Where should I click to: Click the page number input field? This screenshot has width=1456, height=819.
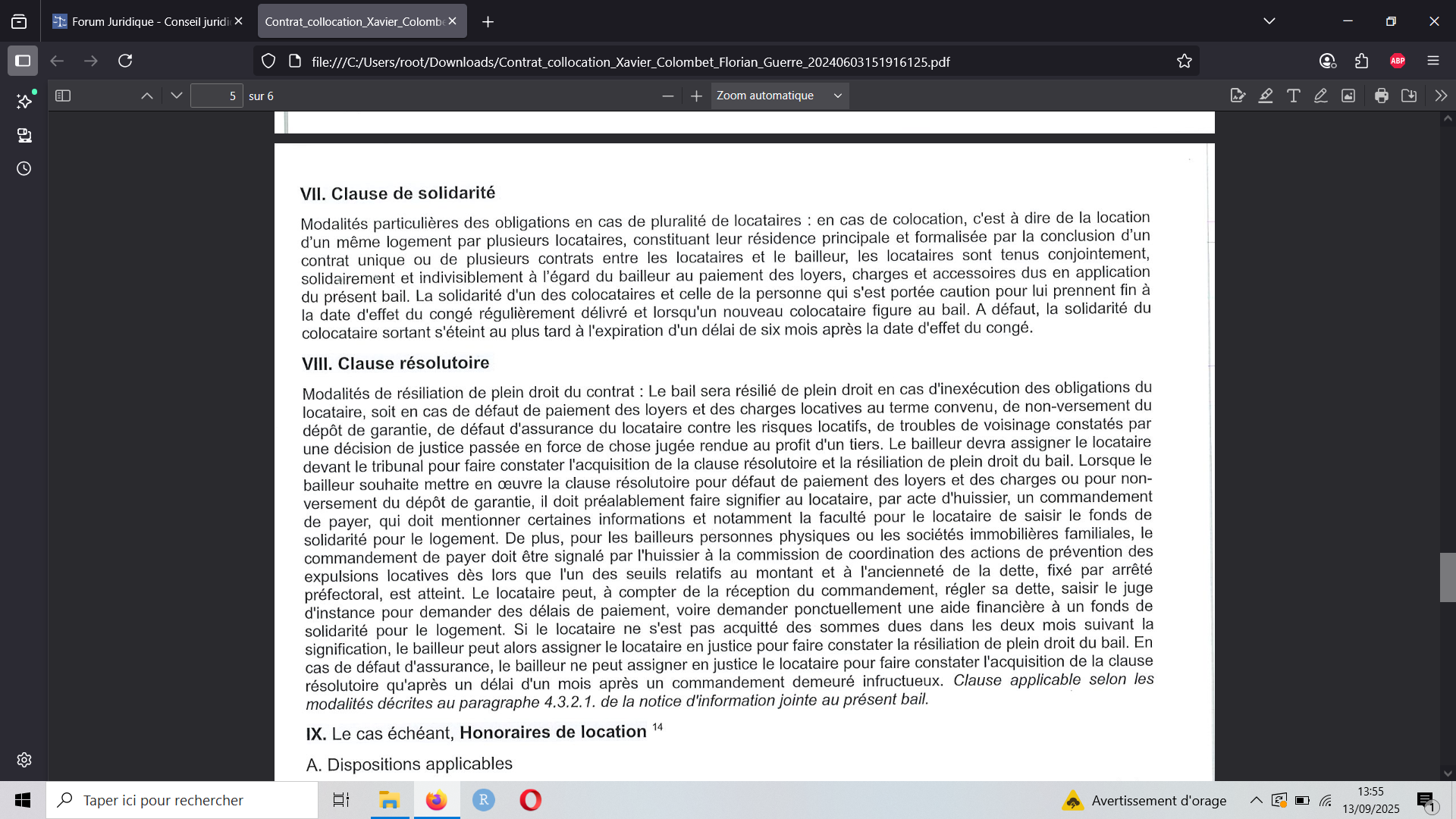tap(216, 96)
